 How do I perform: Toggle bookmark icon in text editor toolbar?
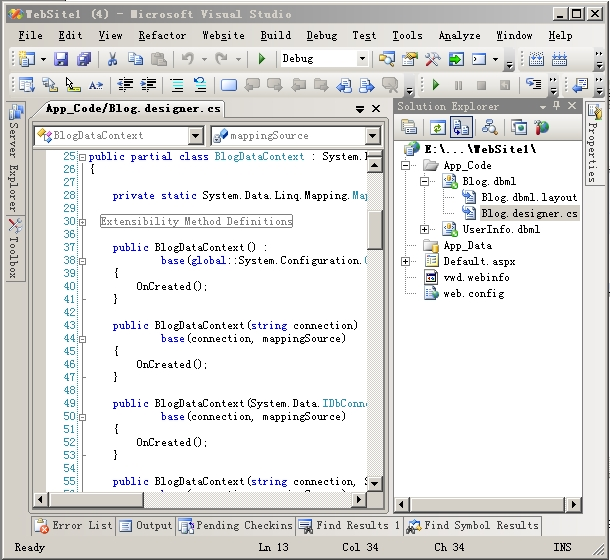point(229,84)
